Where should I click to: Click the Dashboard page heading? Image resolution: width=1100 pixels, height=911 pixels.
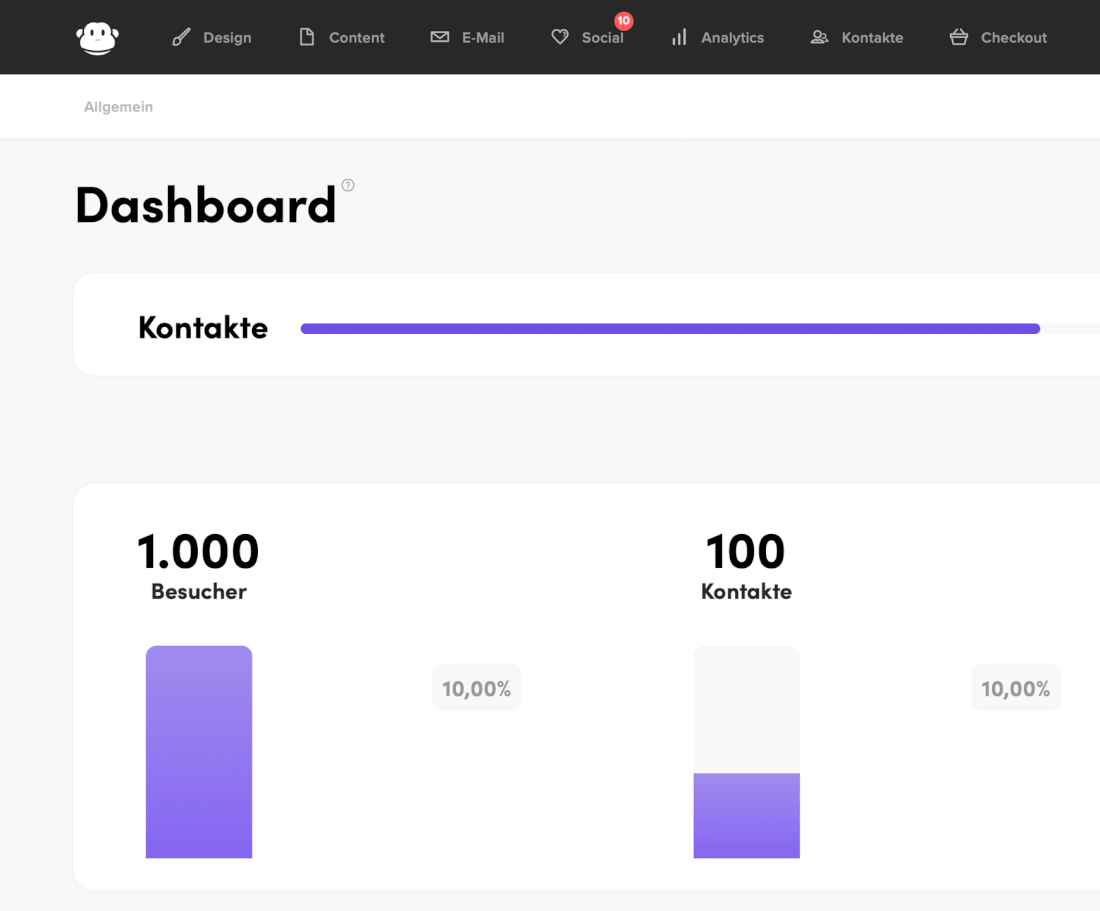(x=206, y=205)
